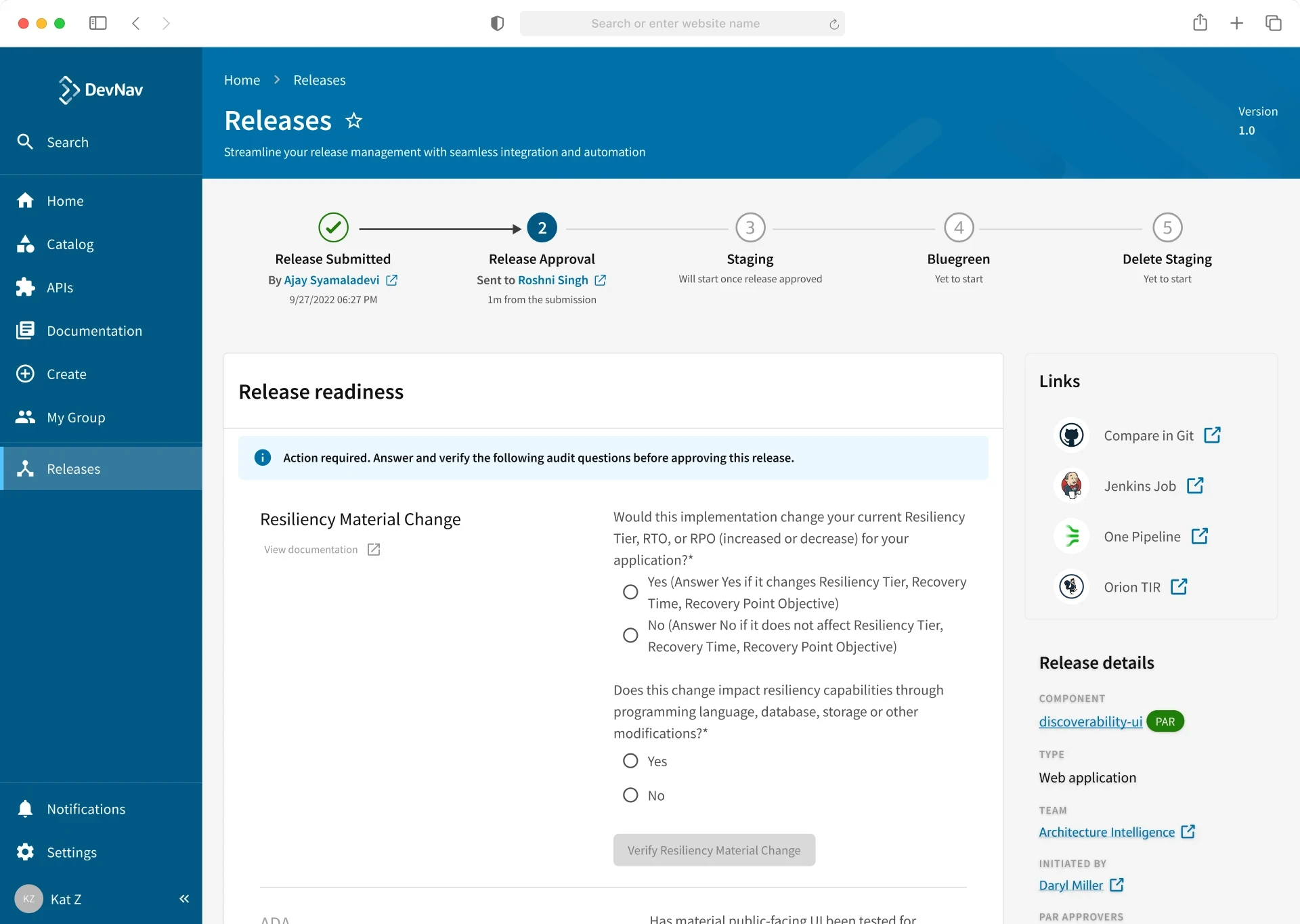This screenshot has height=924, width=1300.
Task: Open the Compare in Git link icon
Action: point(1212,435)
